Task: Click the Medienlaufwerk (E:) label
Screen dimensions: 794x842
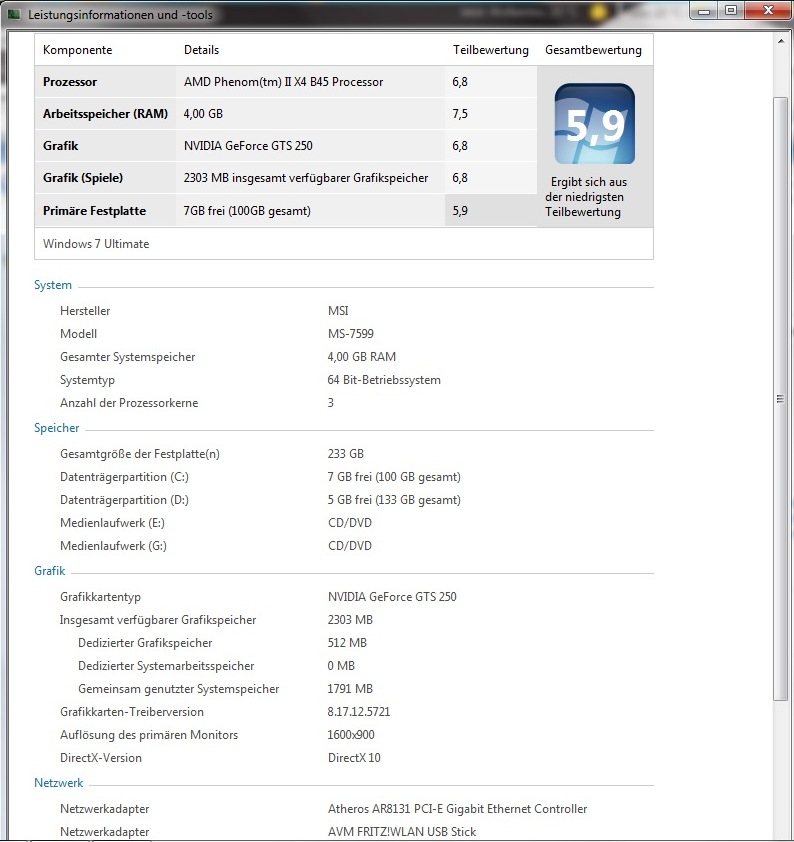Action: (112, 523)
